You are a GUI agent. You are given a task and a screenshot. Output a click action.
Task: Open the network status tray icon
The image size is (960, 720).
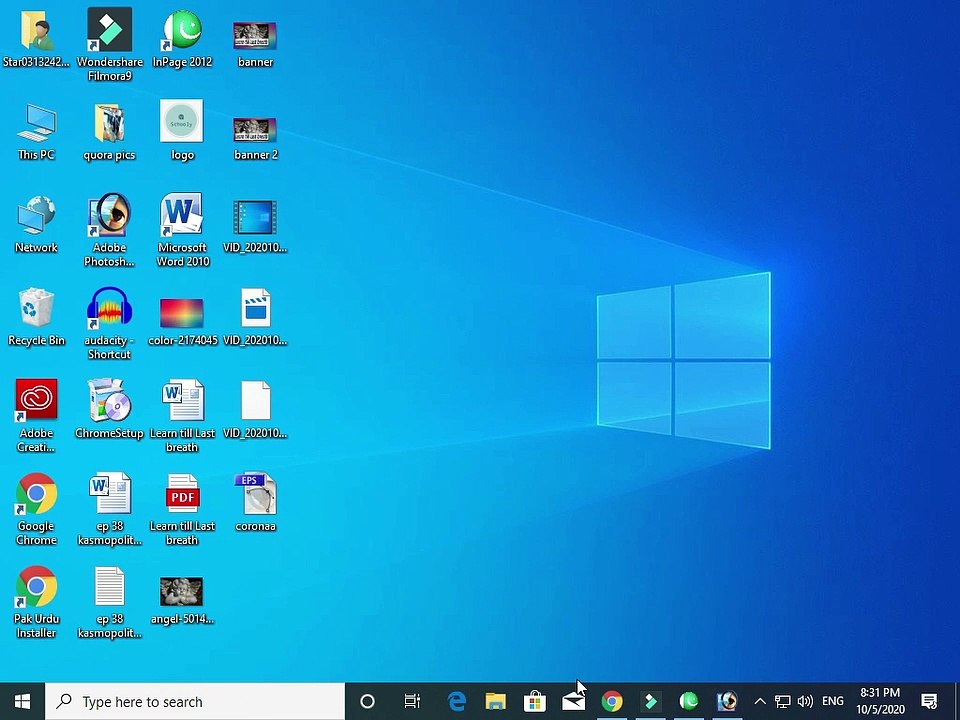[x=782, y=702]
